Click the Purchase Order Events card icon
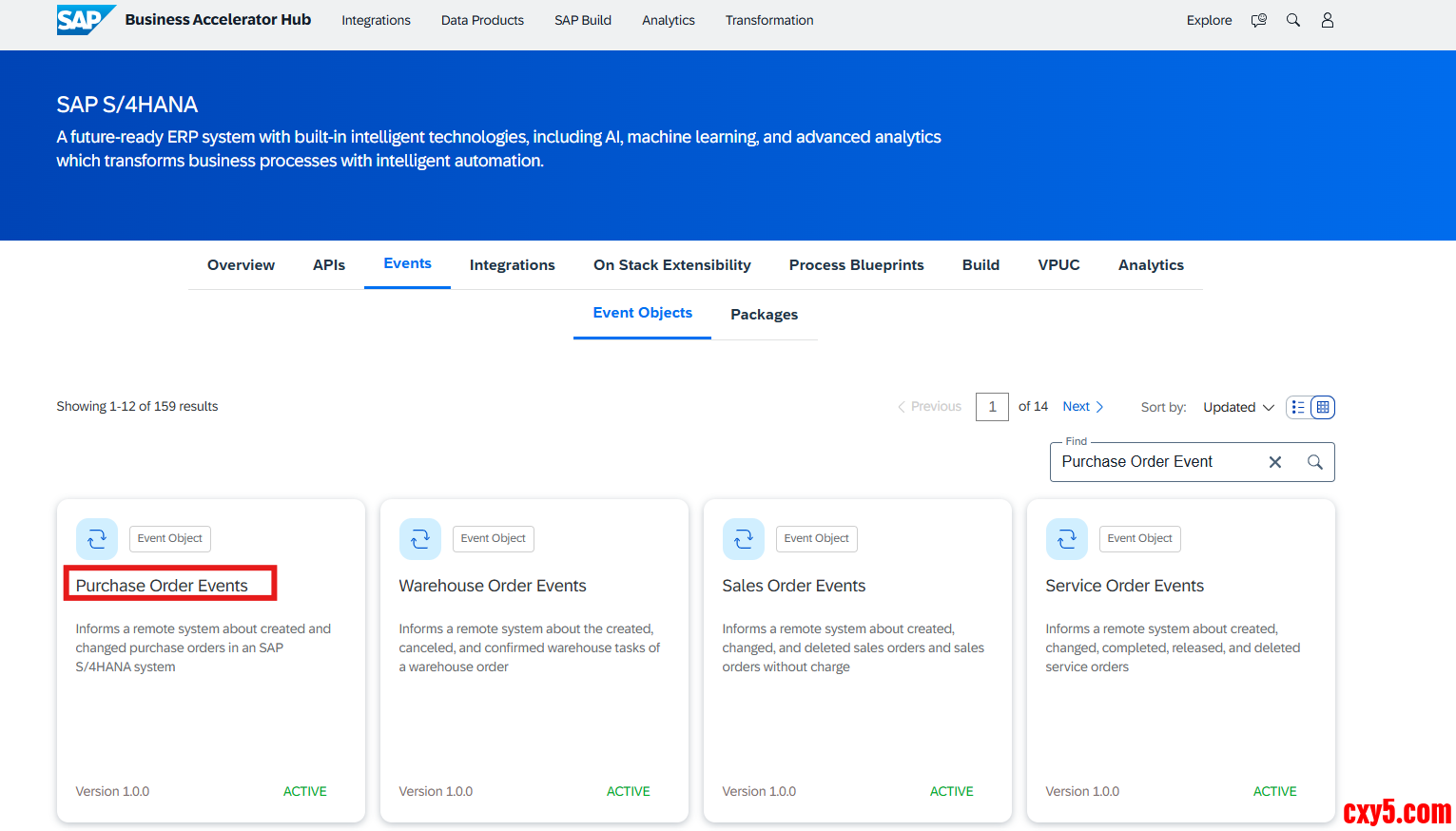 (97, 539)
